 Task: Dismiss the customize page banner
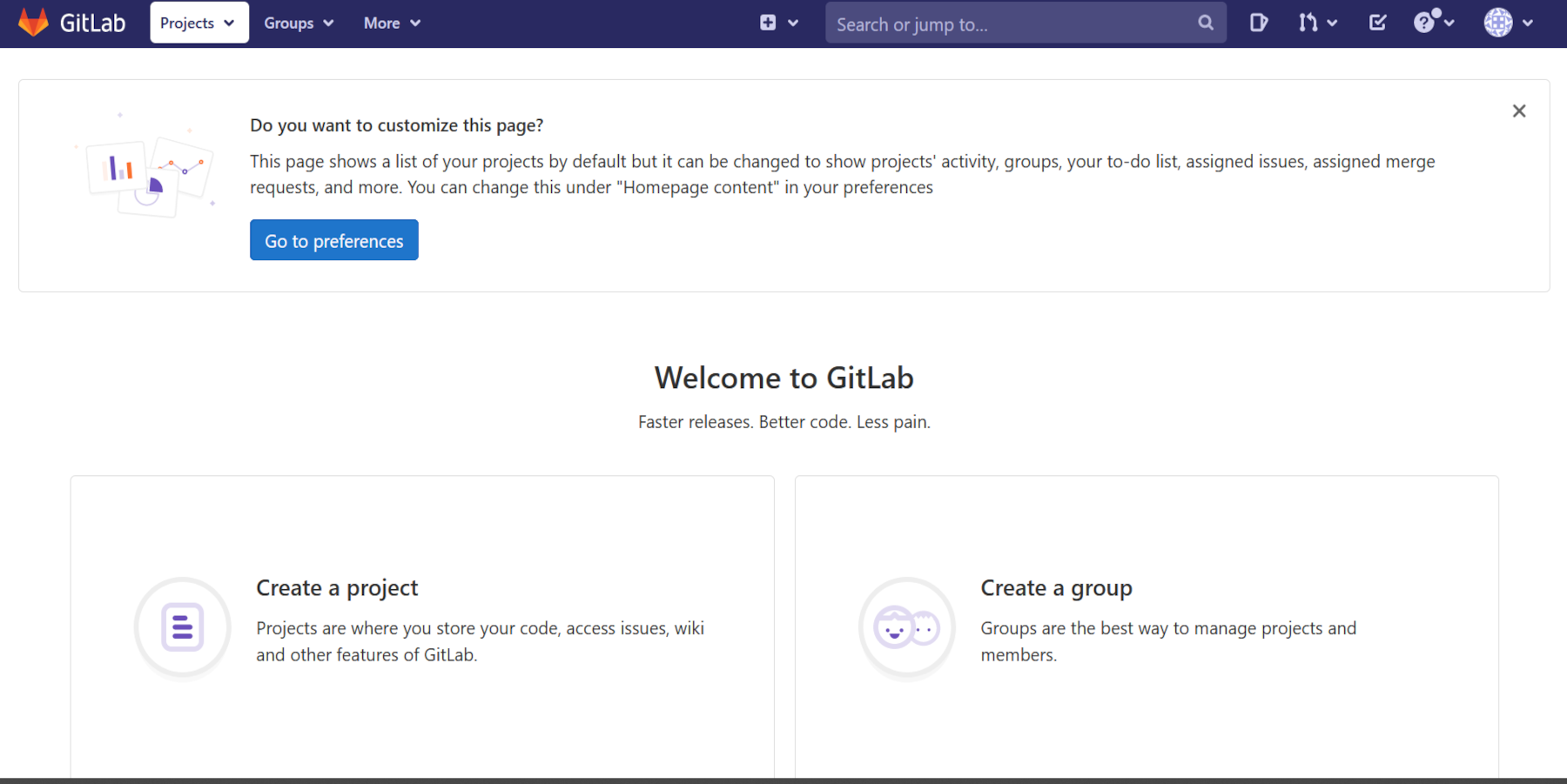point(1519,111)
